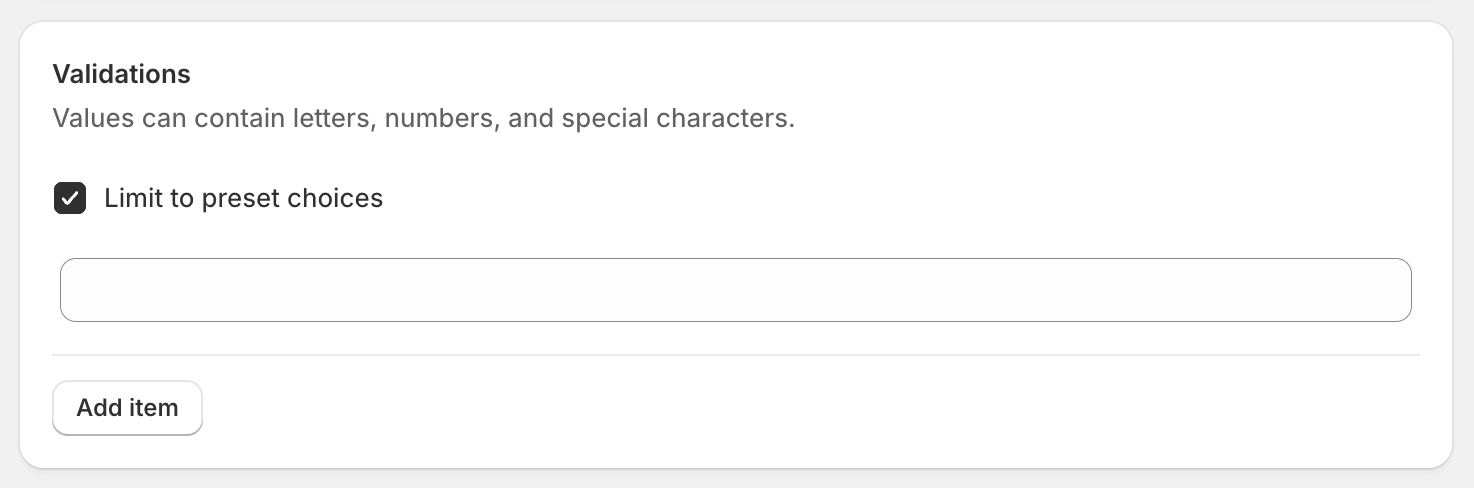Add another preset choice item
This screenshot has height=488, width=1474.
coord(127,408)
